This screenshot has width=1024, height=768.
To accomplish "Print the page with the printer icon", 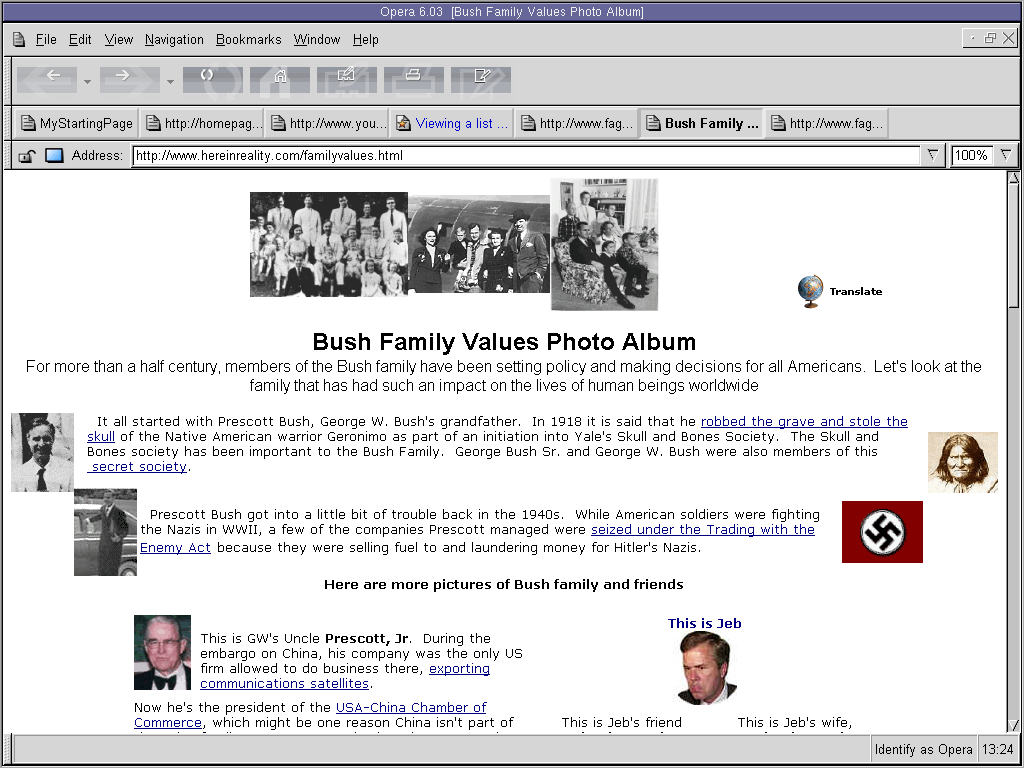I will 414,79.
